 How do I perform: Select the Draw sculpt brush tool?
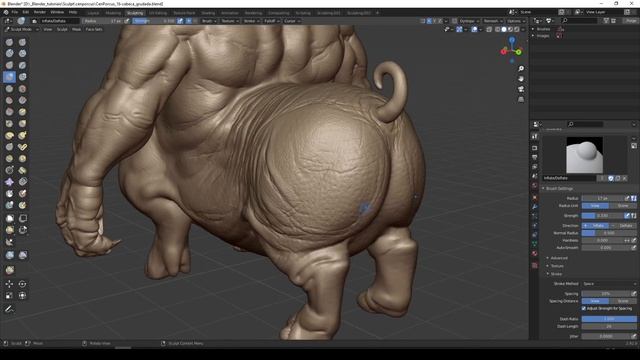pyautogui.click(x=9, y=42)
